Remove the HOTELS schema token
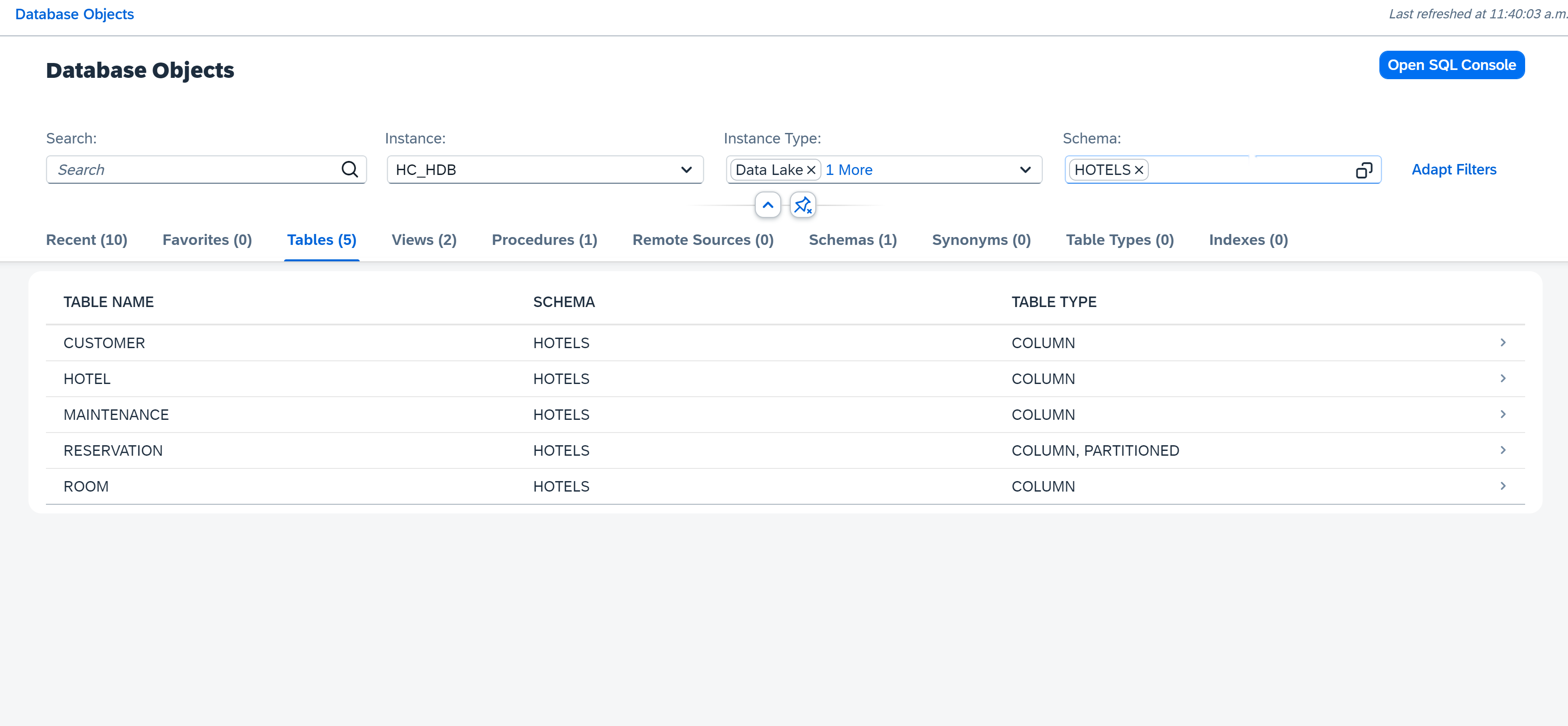Screen dimensions: 1568x726 pyautogui.click(x=1139, y=170)
